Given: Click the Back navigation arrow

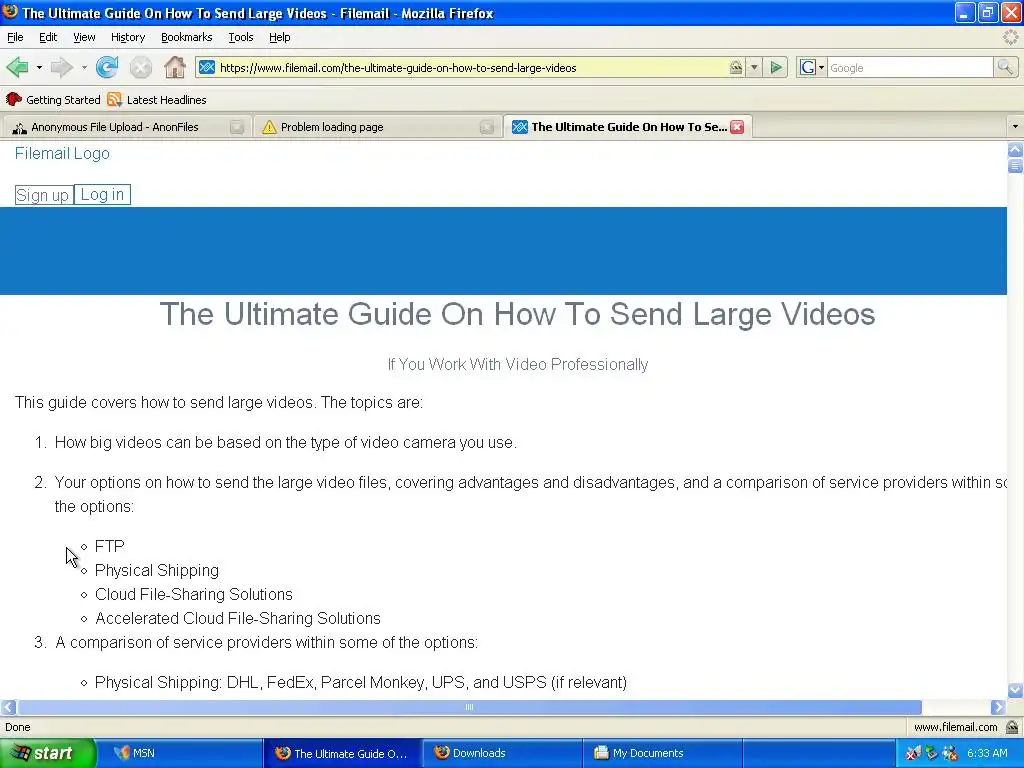Looking at the screenshot, I should (17, 67).
